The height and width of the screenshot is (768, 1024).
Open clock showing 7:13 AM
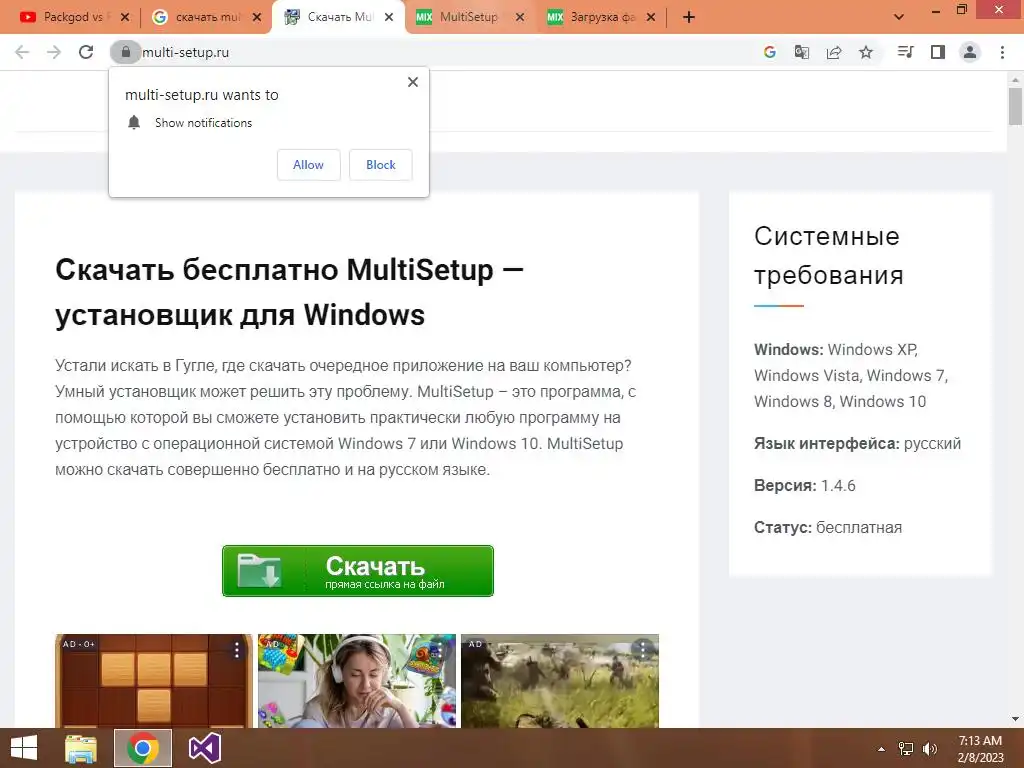click(x=980, y=748)
